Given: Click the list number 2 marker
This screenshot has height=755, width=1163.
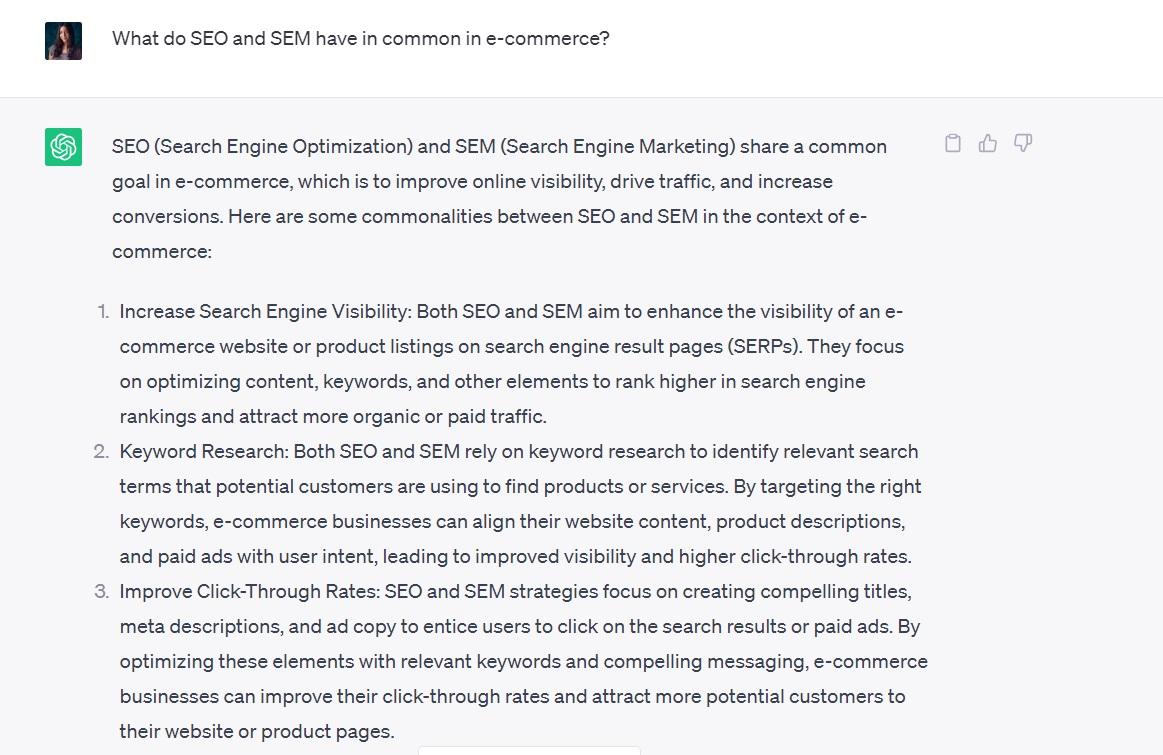Looking at the screenshot, I should [102, 451].
